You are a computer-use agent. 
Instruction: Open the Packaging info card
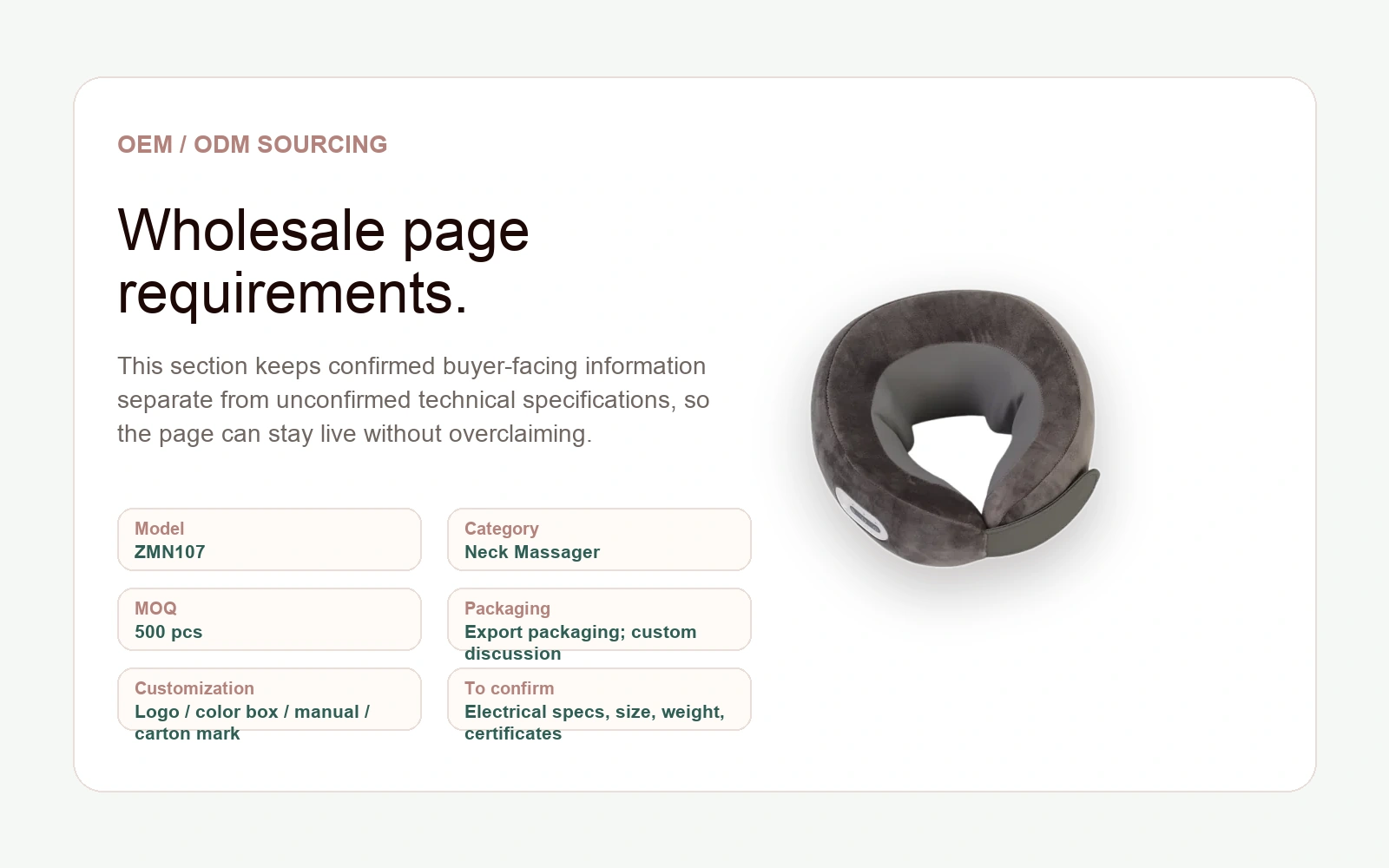tap(599, 619)
